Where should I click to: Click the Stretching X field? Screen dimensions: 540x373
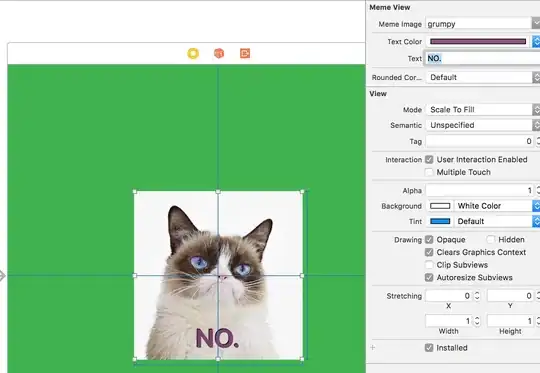(449, 296)
